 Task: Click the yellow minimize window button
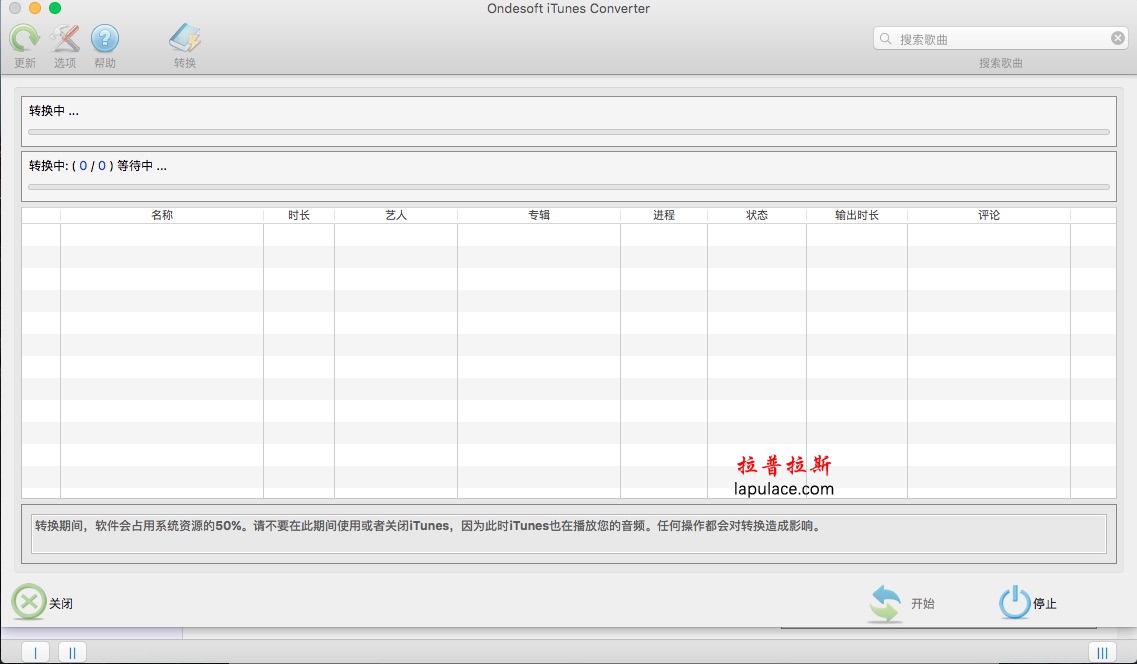(x=34, y=8)
